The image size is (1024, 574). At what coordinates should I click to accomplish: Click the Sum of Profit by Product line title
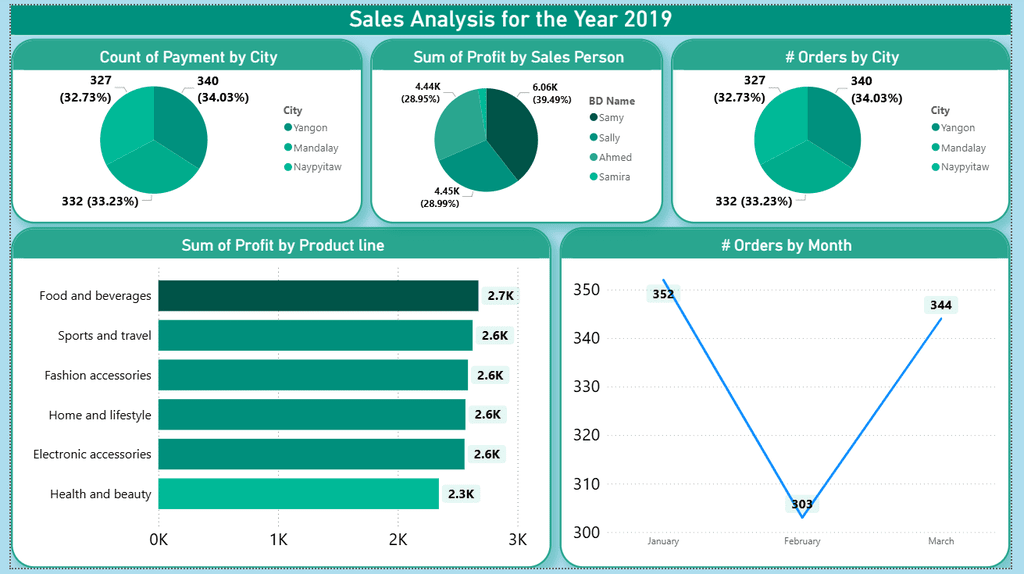tap(283, 246)
